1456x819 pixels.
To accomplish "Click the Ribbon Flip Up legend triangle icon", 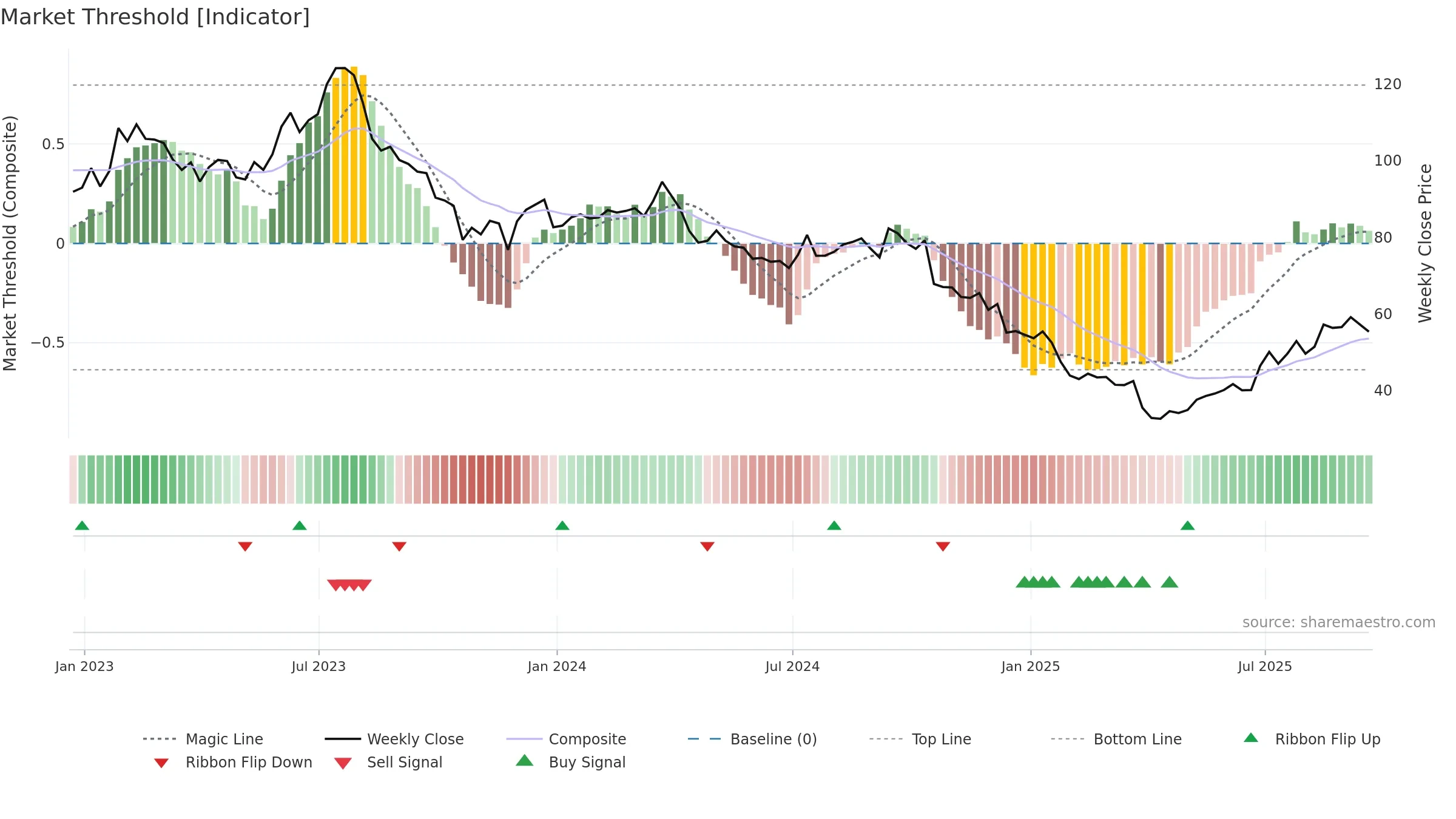I will [x=1251, y=738].
